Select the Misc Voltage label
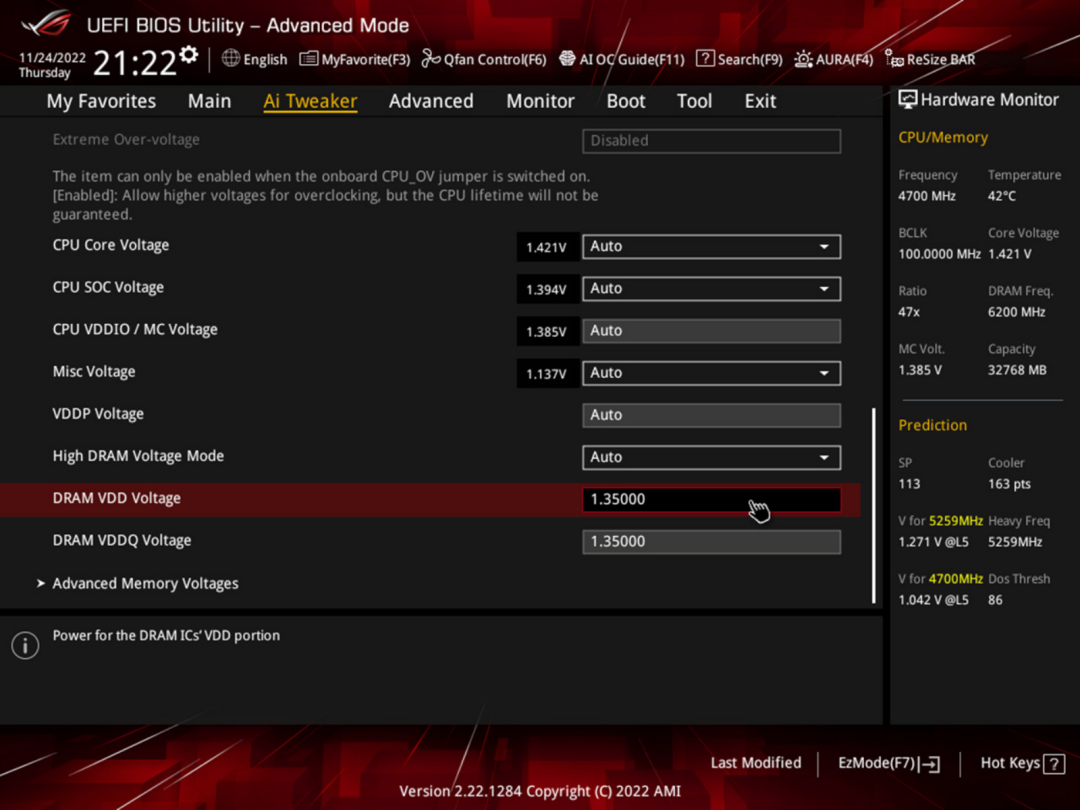This screenshot has width=1080, height=810. (x=94, y=372)
